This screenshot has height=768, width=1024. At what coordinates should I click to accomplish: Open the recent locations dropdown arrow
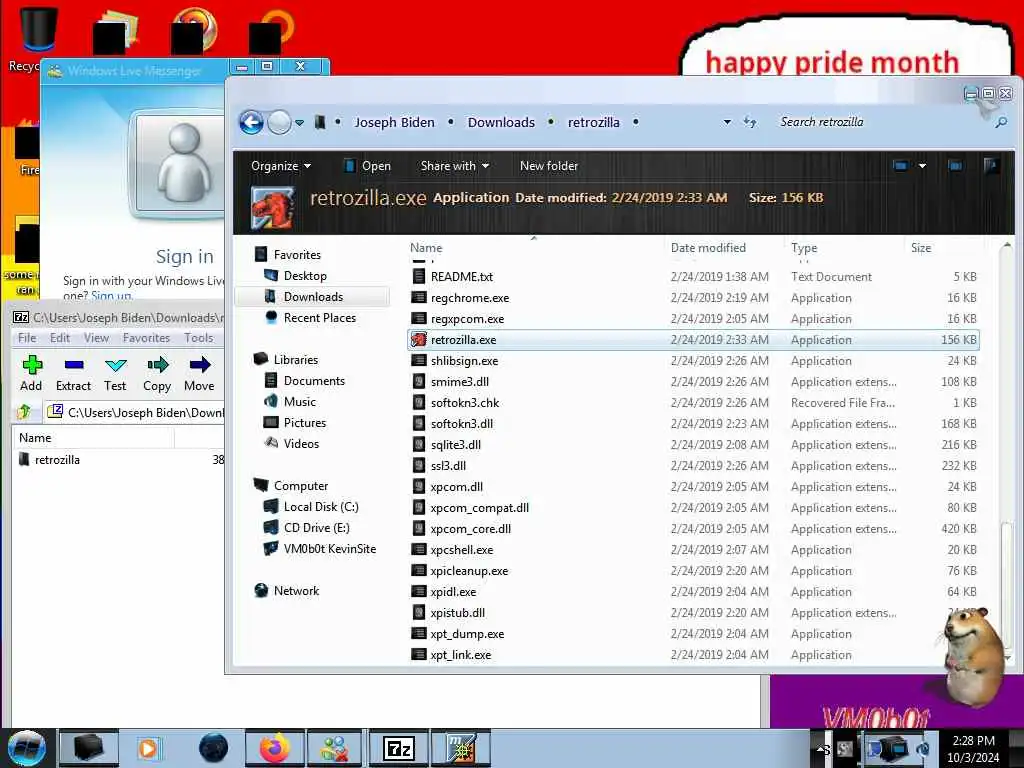[299, 123]
